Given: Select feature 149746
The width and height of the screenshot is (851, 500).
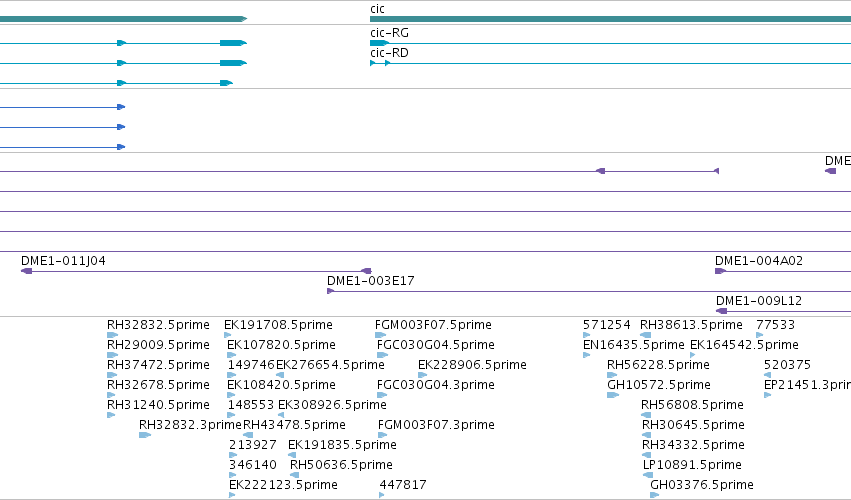Looking at the screenshot, I should click(251, 365).
